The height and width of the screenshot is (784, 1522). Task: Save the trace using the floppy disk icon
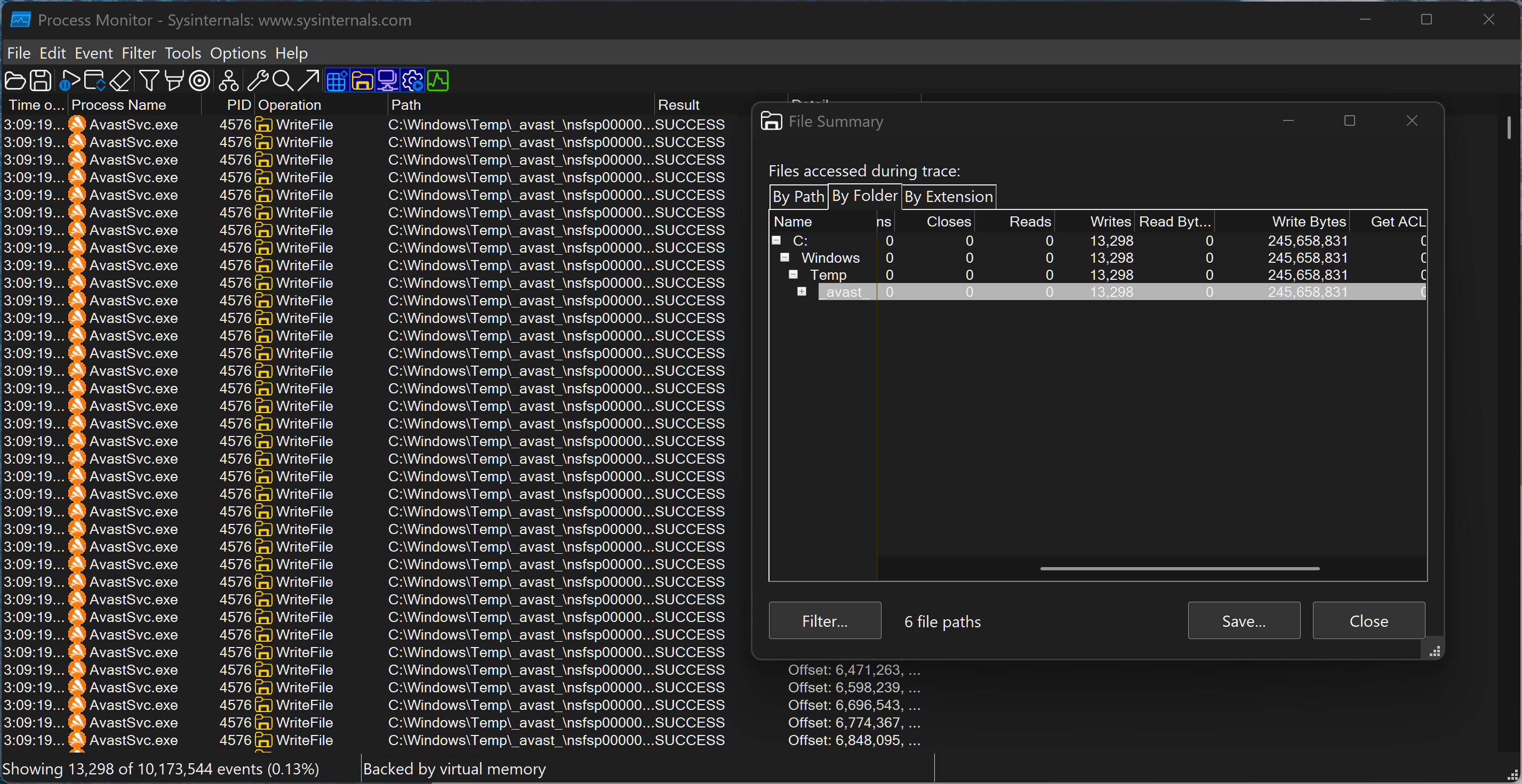point(40,81)
